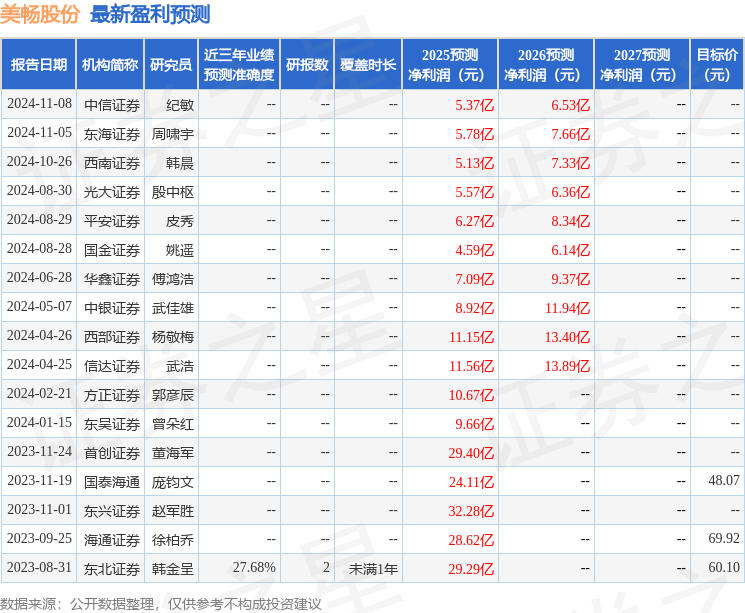Select the 2025预测净利润 column header

(x=450, y=64)
